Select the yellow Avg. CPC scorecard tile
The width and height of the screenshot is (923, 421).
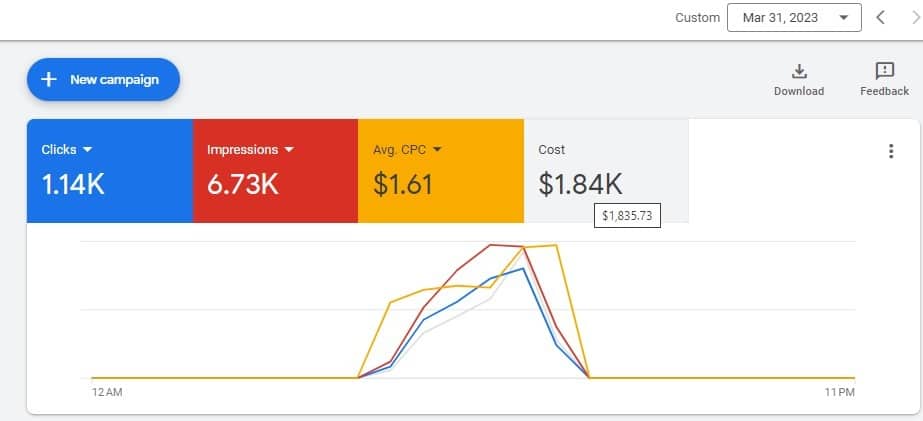[441, 170]
